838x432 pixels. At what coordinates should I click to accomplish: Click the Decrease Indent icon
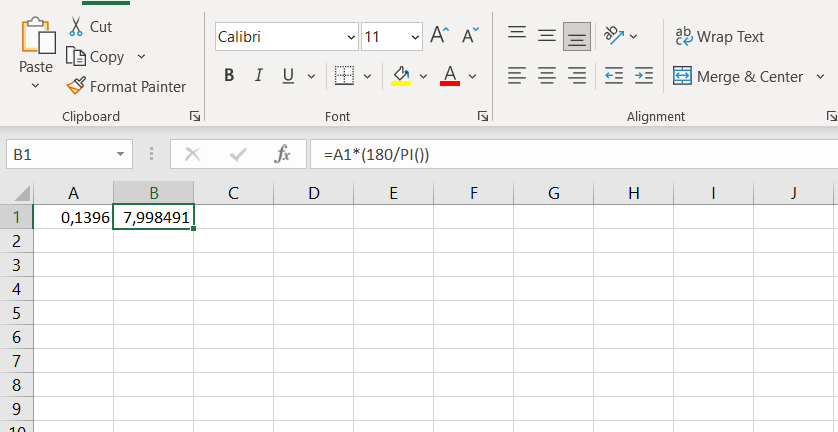614,76
